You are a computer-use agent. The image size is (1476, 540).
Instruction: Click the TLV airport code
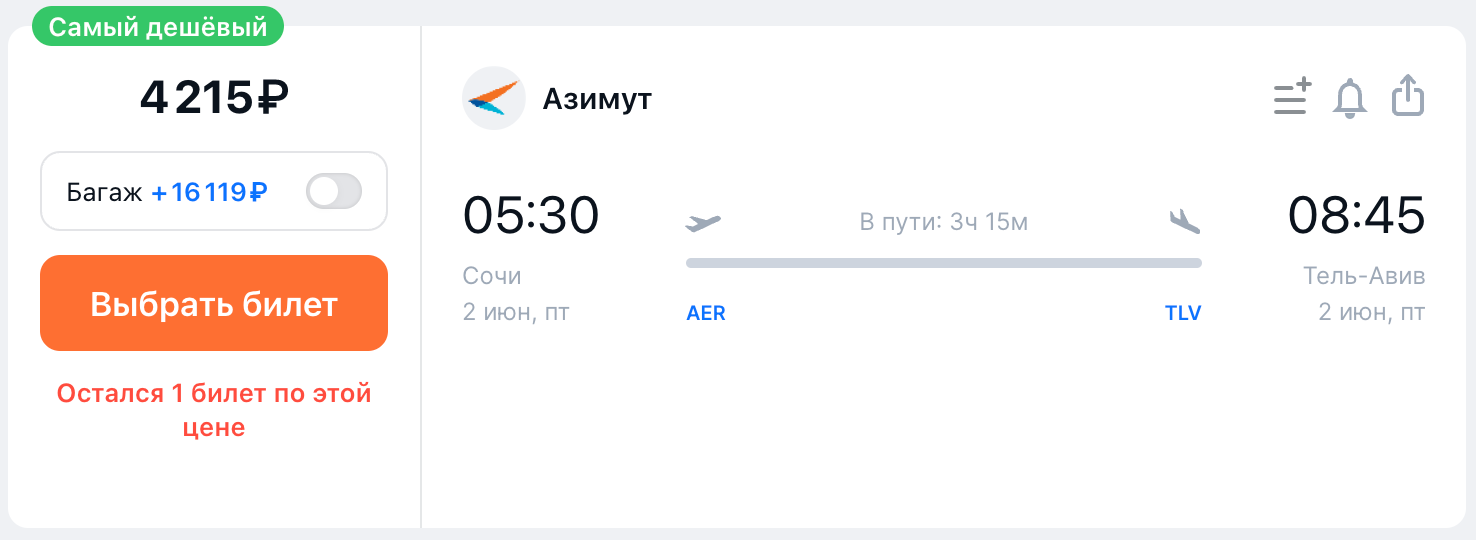pos(1183,313)
